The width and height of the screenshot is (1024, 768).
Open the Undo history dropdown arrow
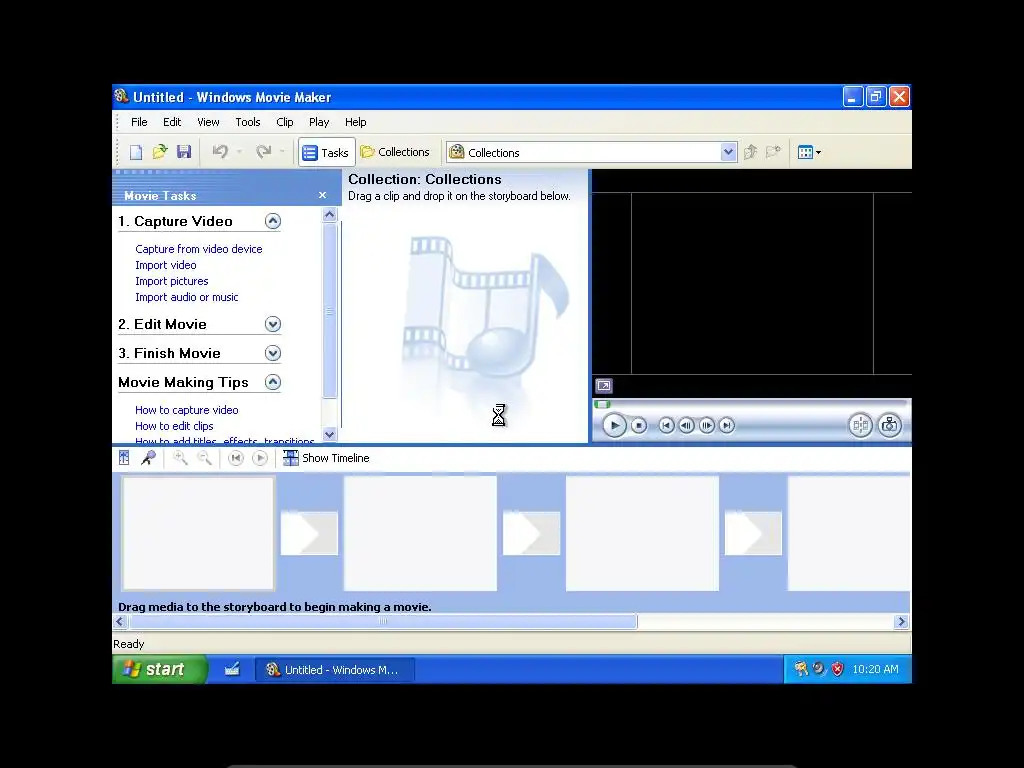click(239, 152)
